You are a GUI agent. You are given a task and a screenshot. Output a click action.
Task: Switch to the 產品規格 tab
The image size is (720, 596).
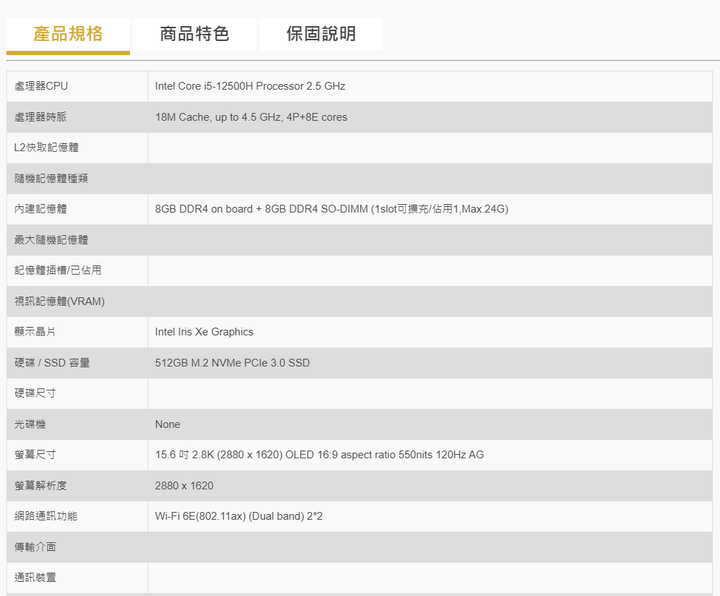pos(68,34)
